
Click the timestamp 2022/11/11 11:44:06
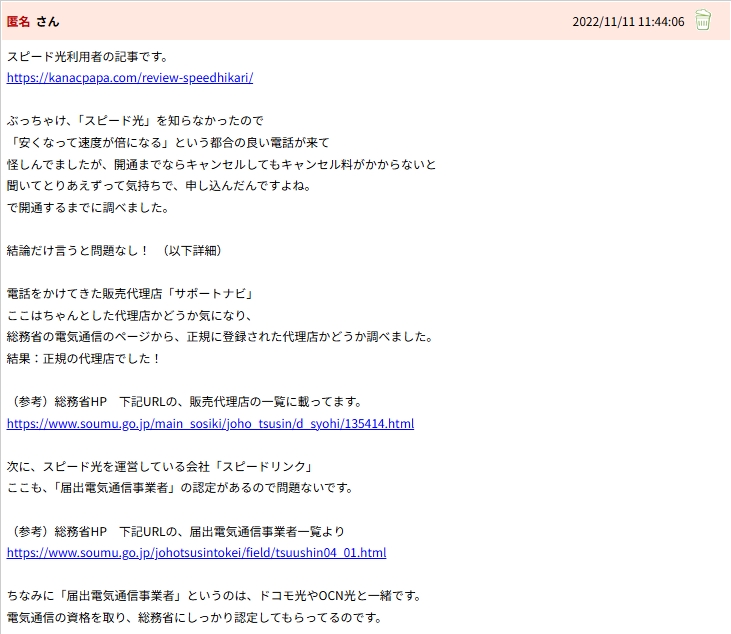(628, 22)
